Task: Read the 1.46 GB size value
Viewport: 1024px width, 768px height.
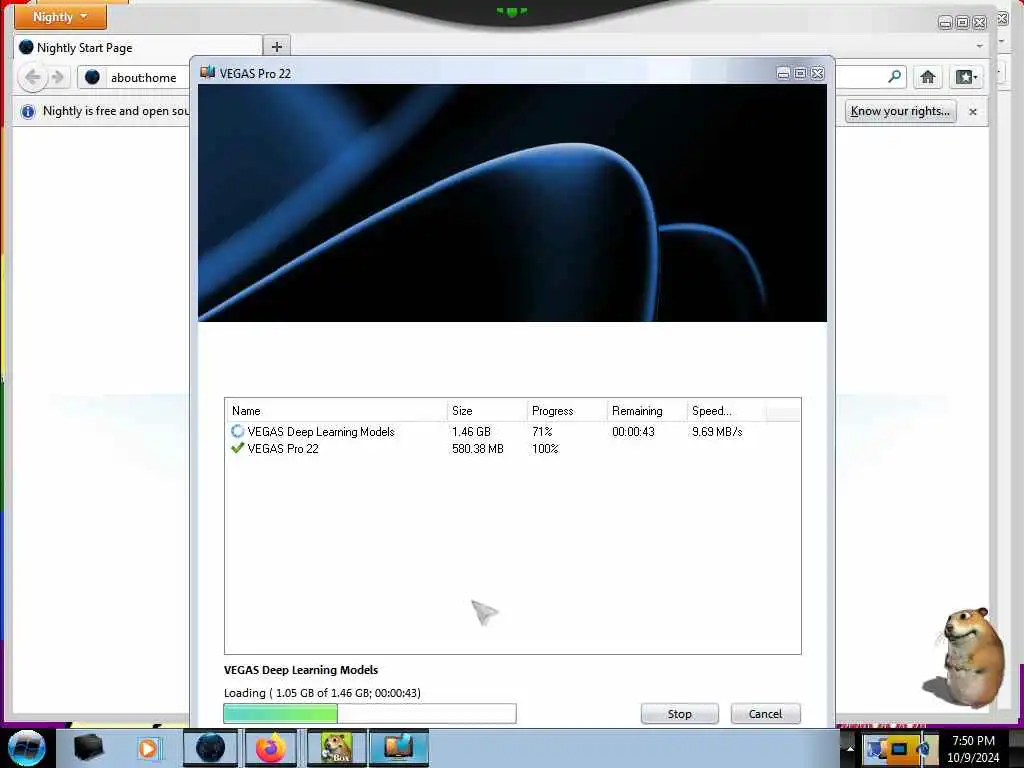Action: 471,432
